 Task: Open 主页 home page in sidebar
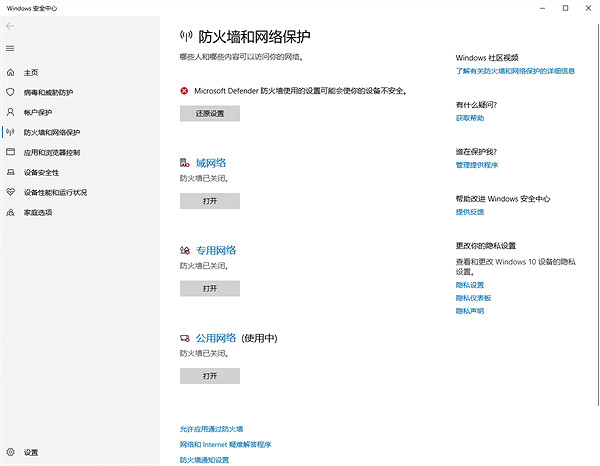pos(31,72)
